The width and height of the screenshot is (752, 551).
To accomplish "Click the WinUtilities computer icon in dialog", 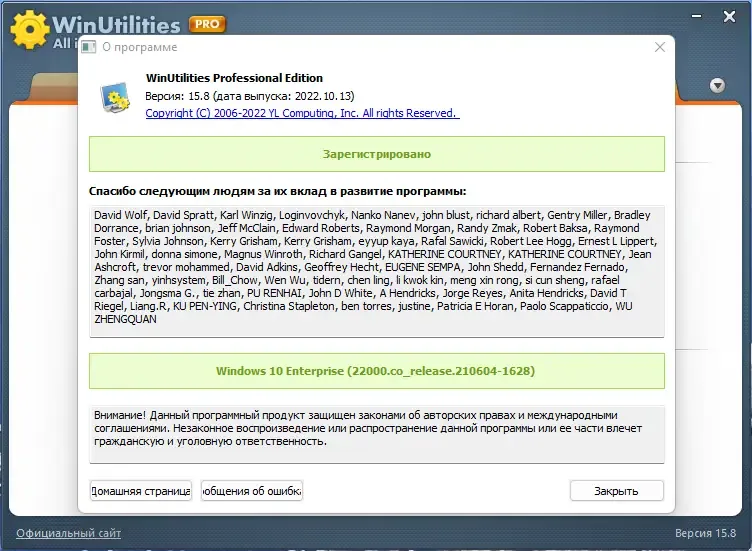I will coord(116,97).
